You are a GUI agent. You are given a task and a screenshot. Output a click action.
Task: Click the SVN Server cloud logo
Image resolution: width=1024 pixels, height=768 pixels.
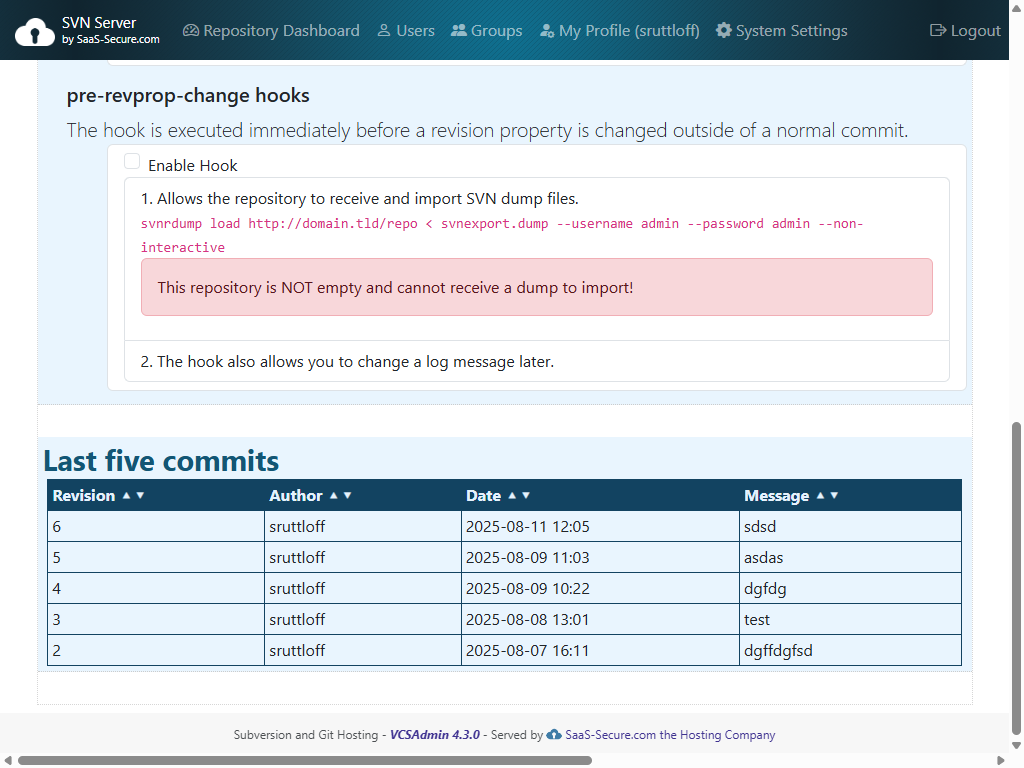(36, 29)
